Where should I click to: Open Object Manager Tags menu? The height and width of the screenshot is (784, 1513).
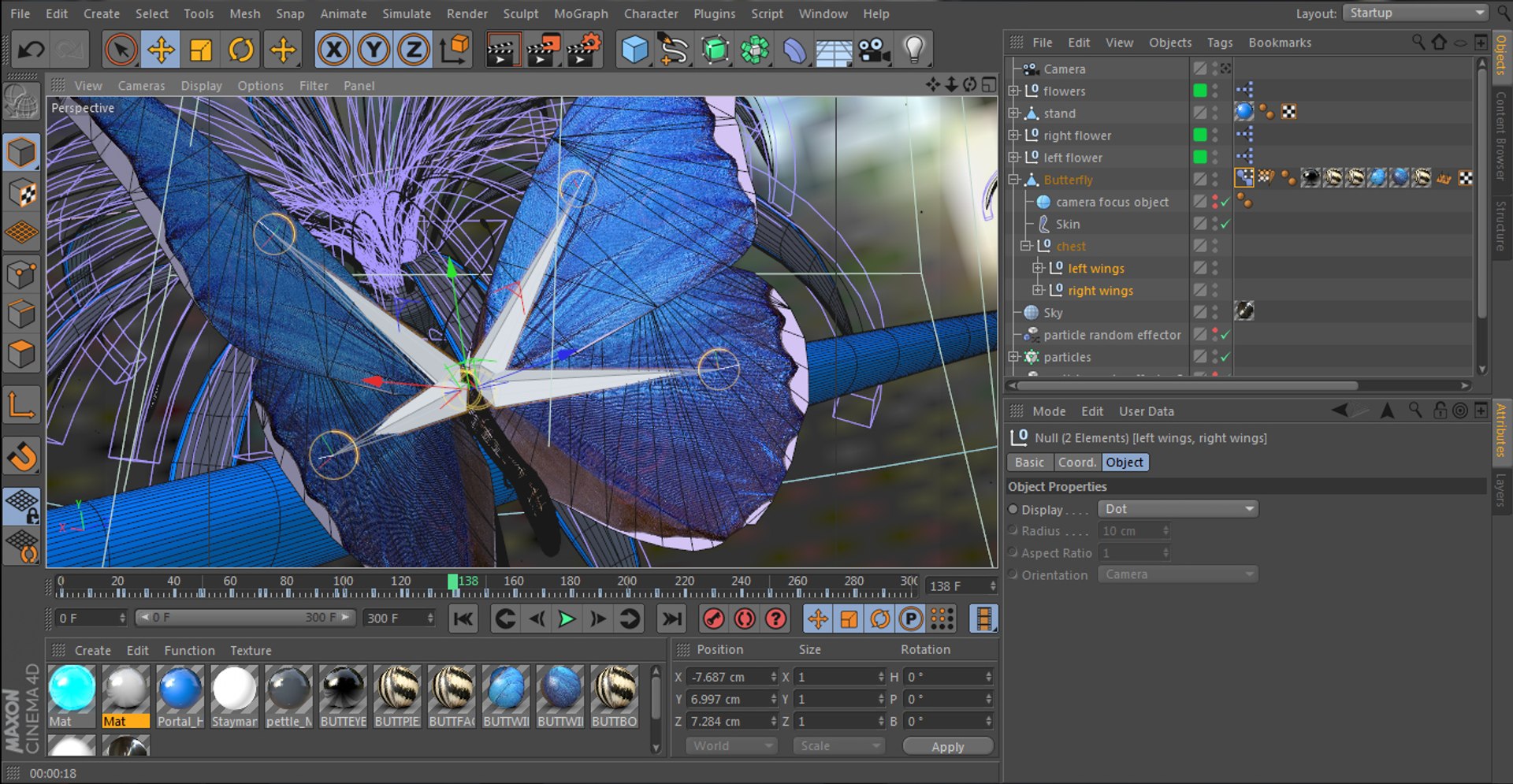pos(1219,43)
